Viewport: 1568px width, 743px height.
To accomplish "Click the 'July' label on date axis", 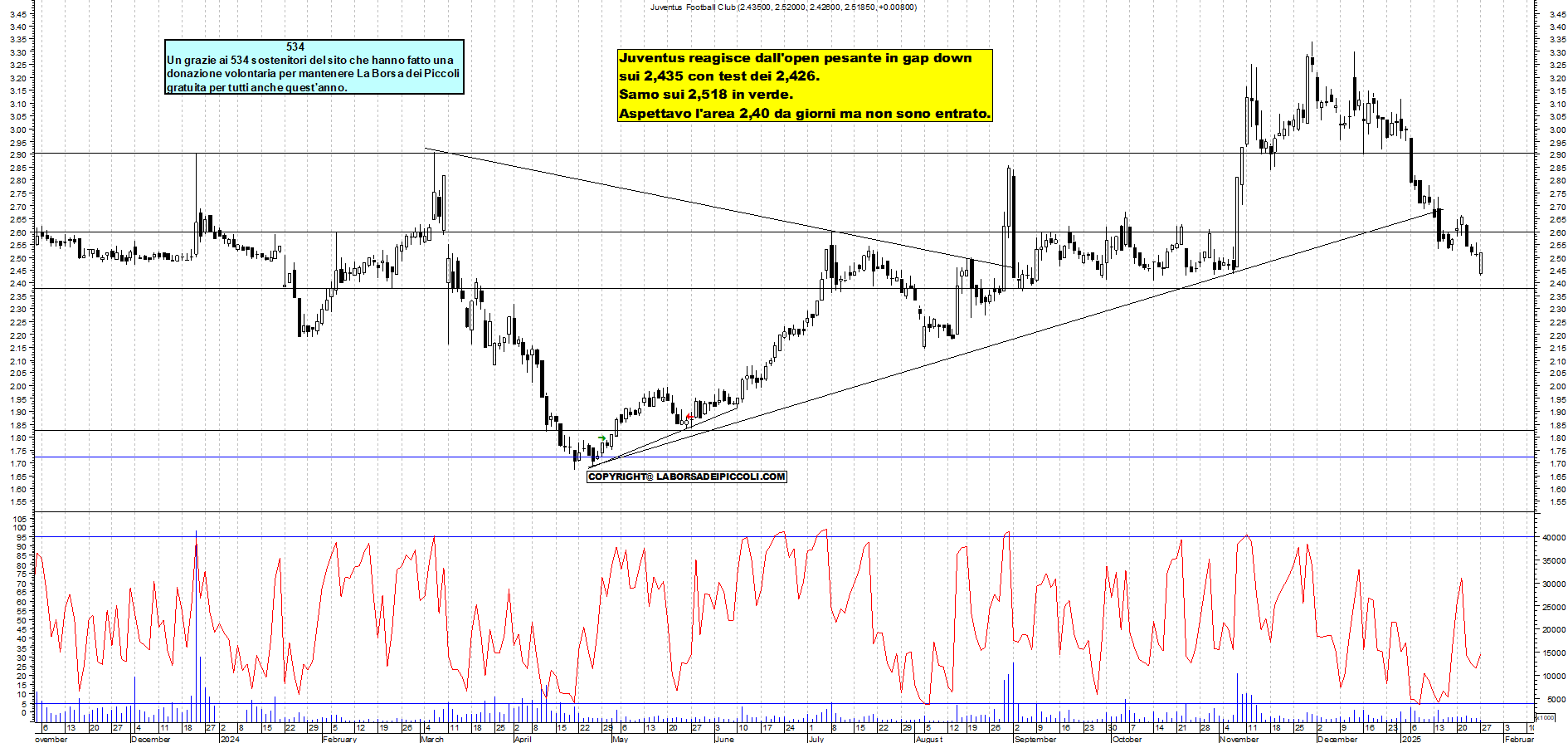I will pos(816,739).
